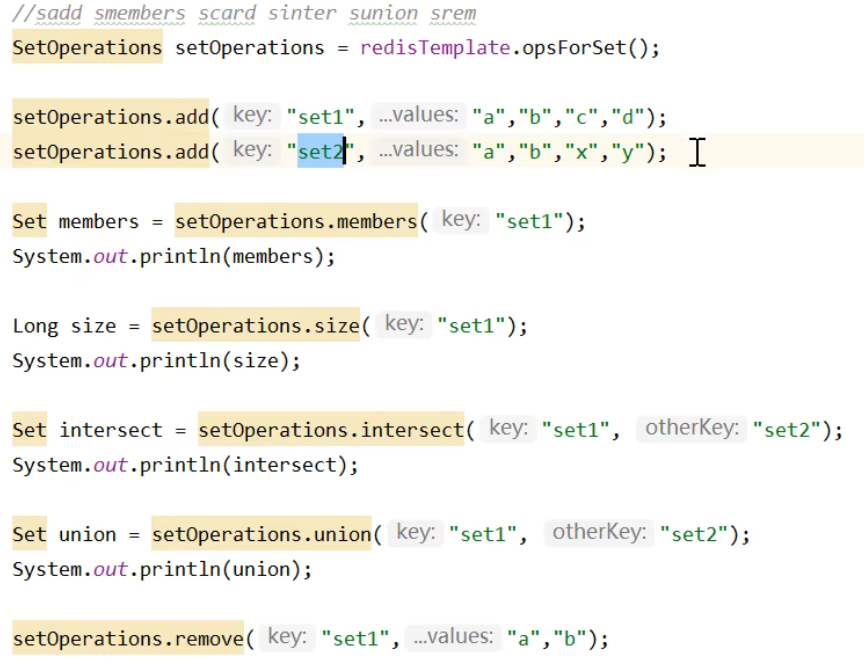Click the otherKey: hint in the intersect call
Image resolution: width=864 pixels, height=667 pixels.
tap(692, 429)
